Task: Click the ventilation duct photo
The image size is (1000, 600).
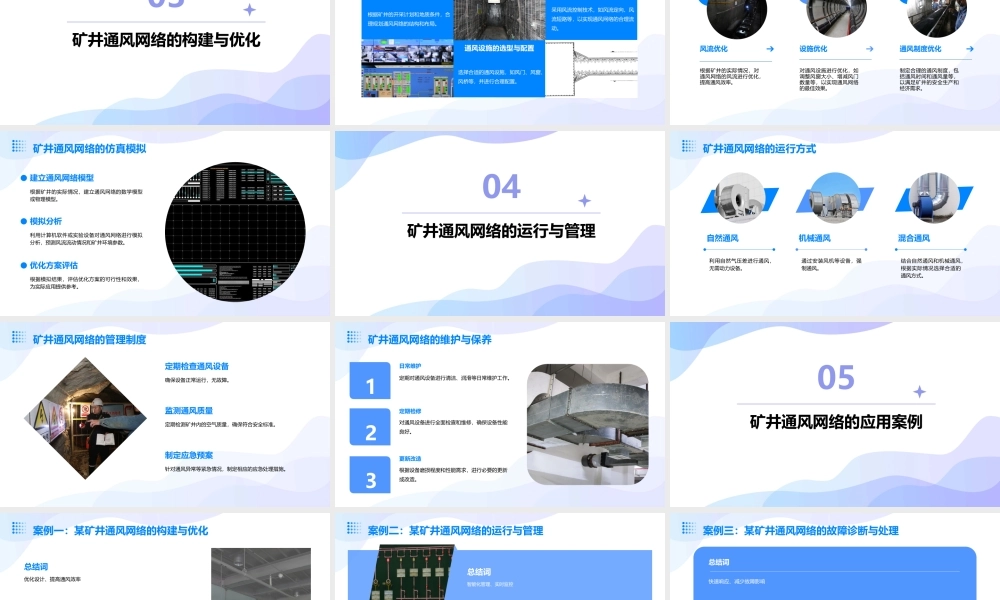Action: click(x=588, y=425)
